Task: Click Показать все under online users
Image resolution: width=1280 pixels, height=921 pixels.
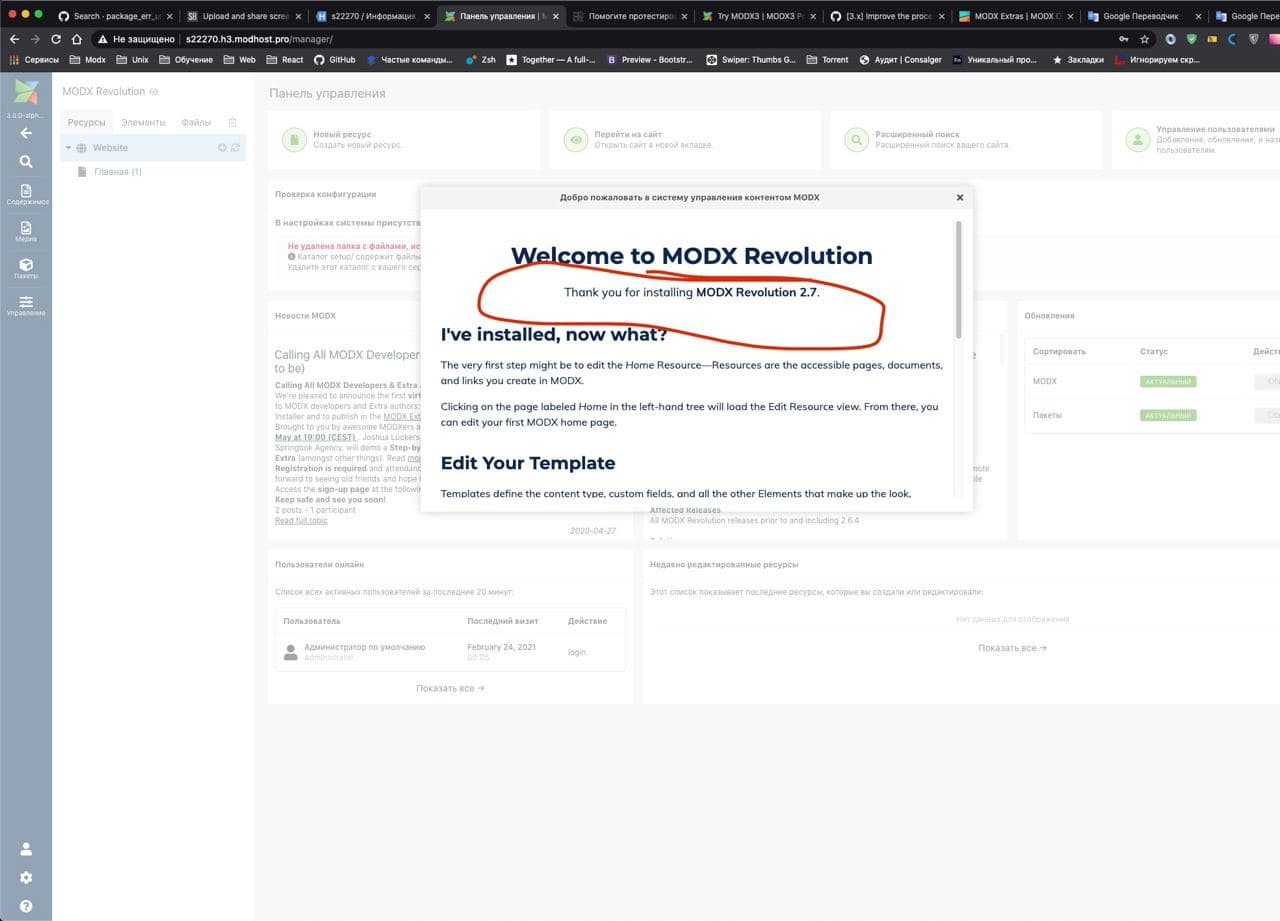Action: pyautogui.click(x=450, y=688)
